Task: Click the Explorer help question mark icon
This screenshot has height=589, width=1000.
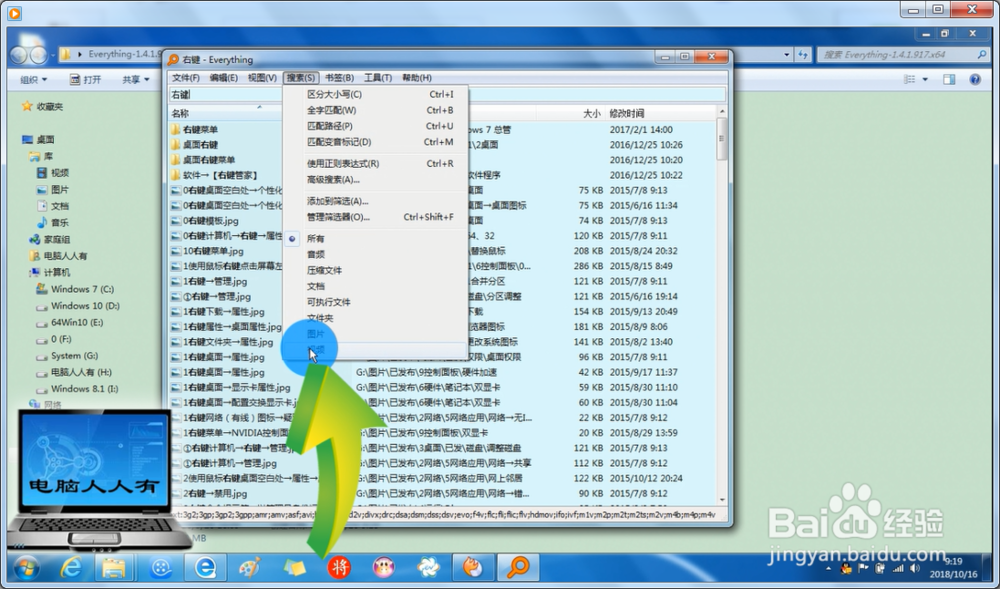Action: pyautogui.click(x=974, y=80)
